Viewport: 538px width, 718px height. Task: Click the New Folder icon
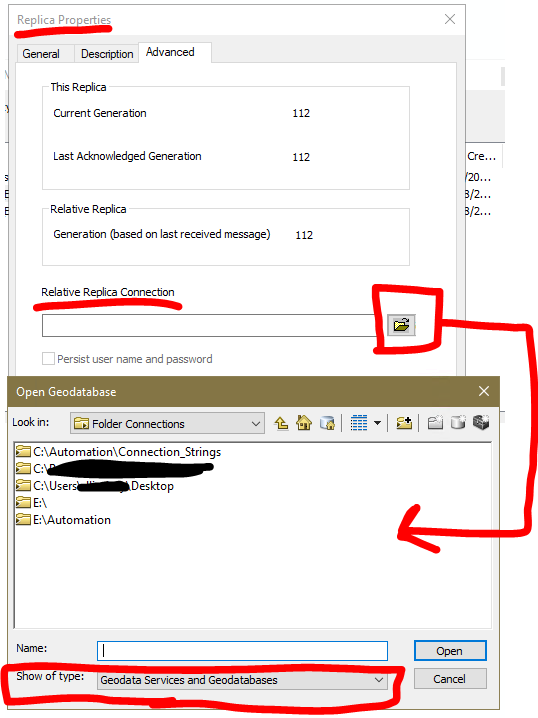435,423
